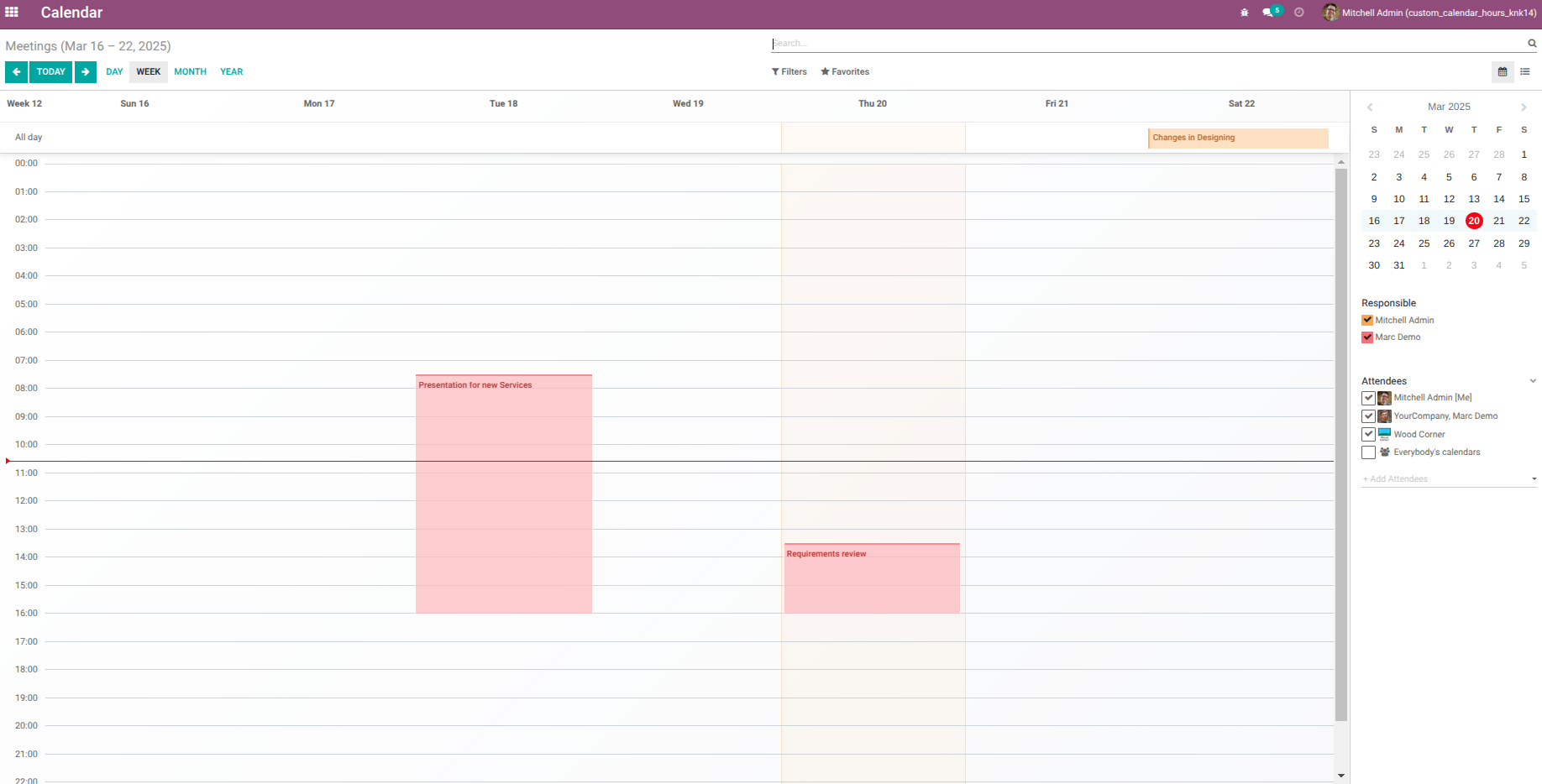Image resolution: width=1542 pixels, height=784 pixels.
Task: Open the activities clock icon
Action: click(x=1299, y=13)
